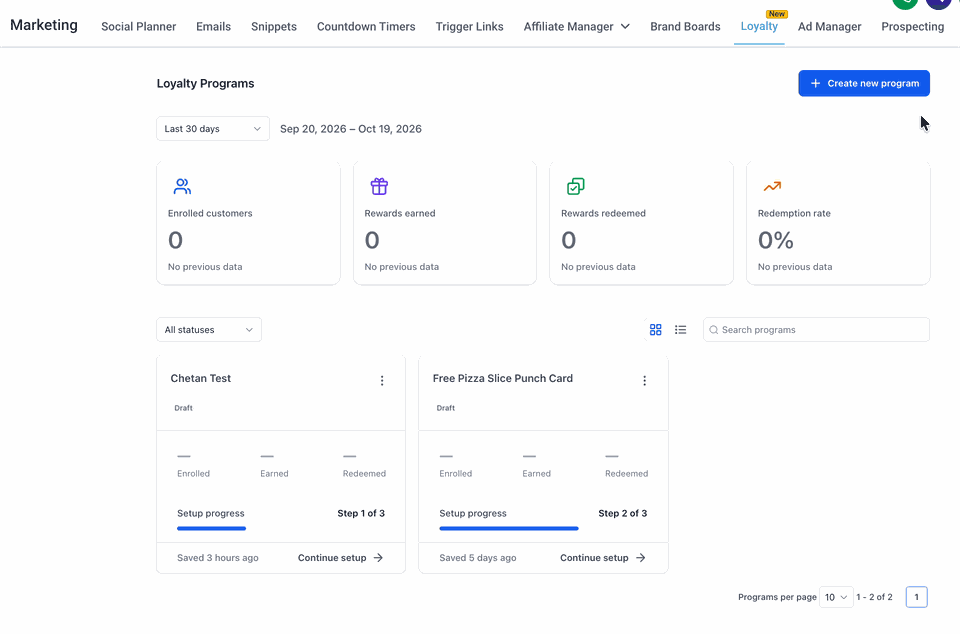
Task: Go to page 1 in pagination
Action: pyautogui.click(x=917, y=597)
